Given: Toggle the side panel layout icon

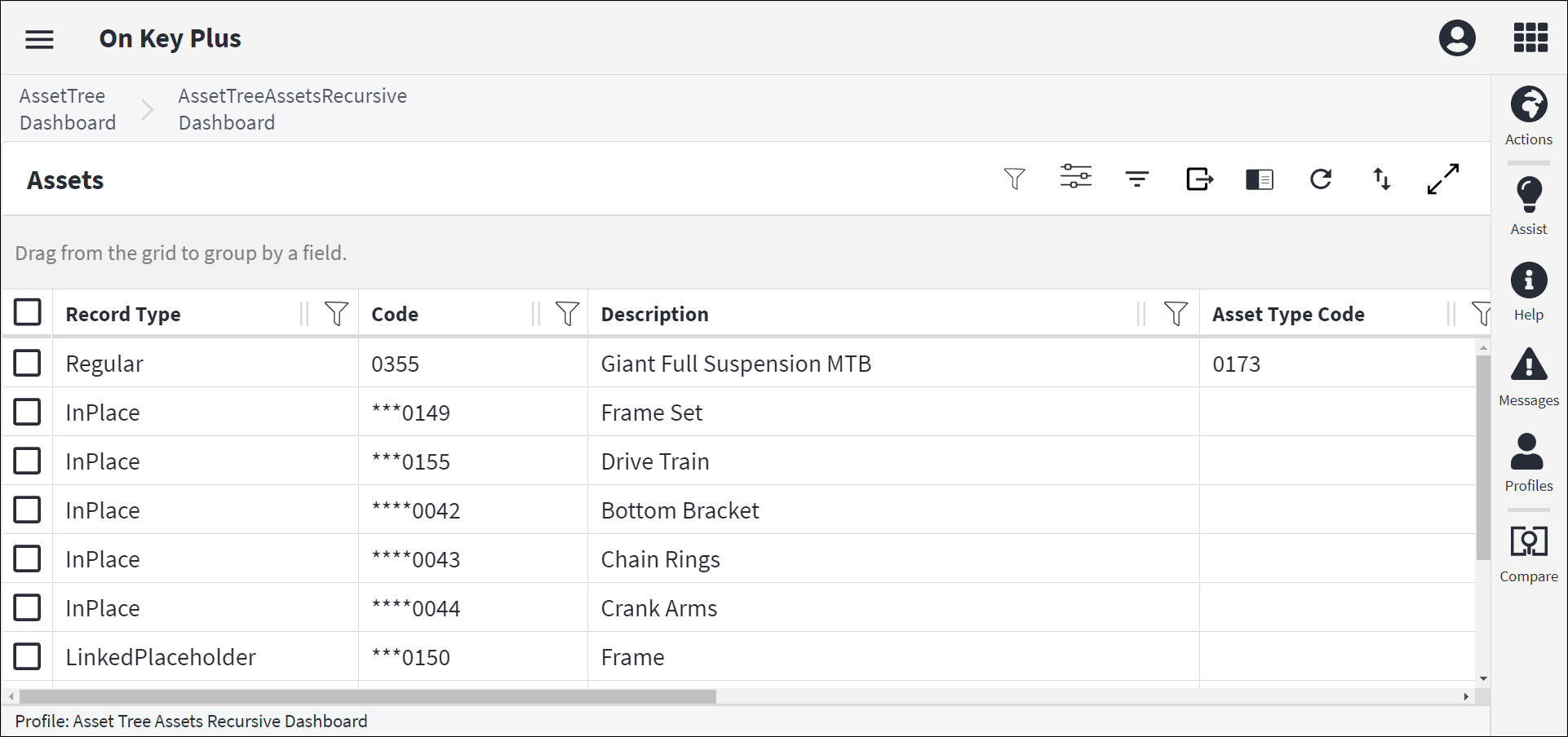Looking at the screenshot, I should point(1259,179).
